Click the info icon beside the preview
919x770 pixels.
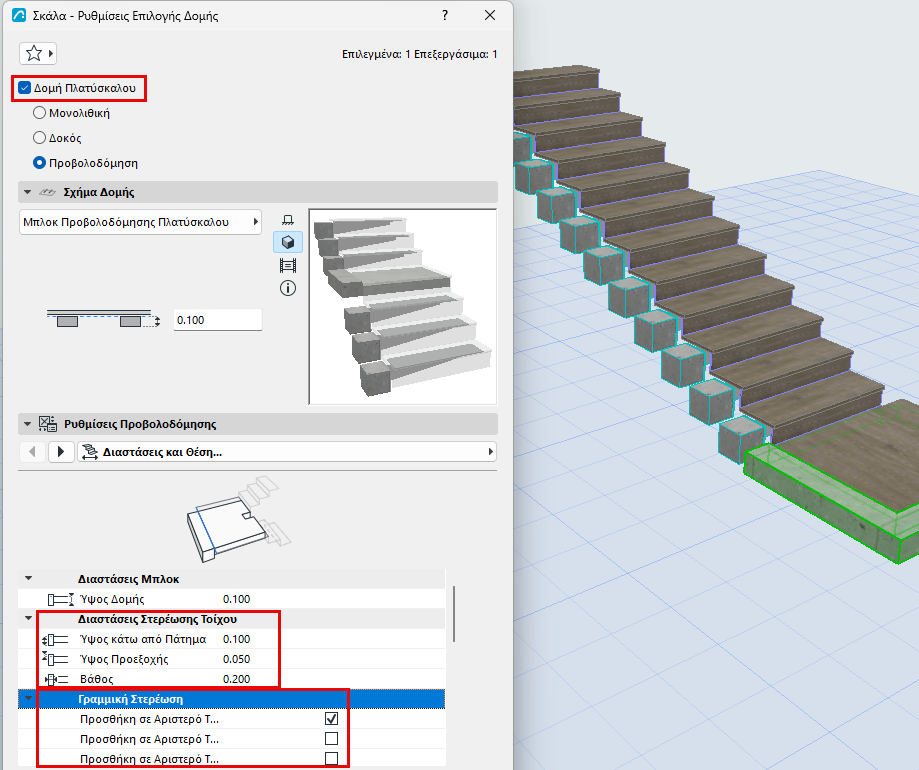tap(288, 288)
